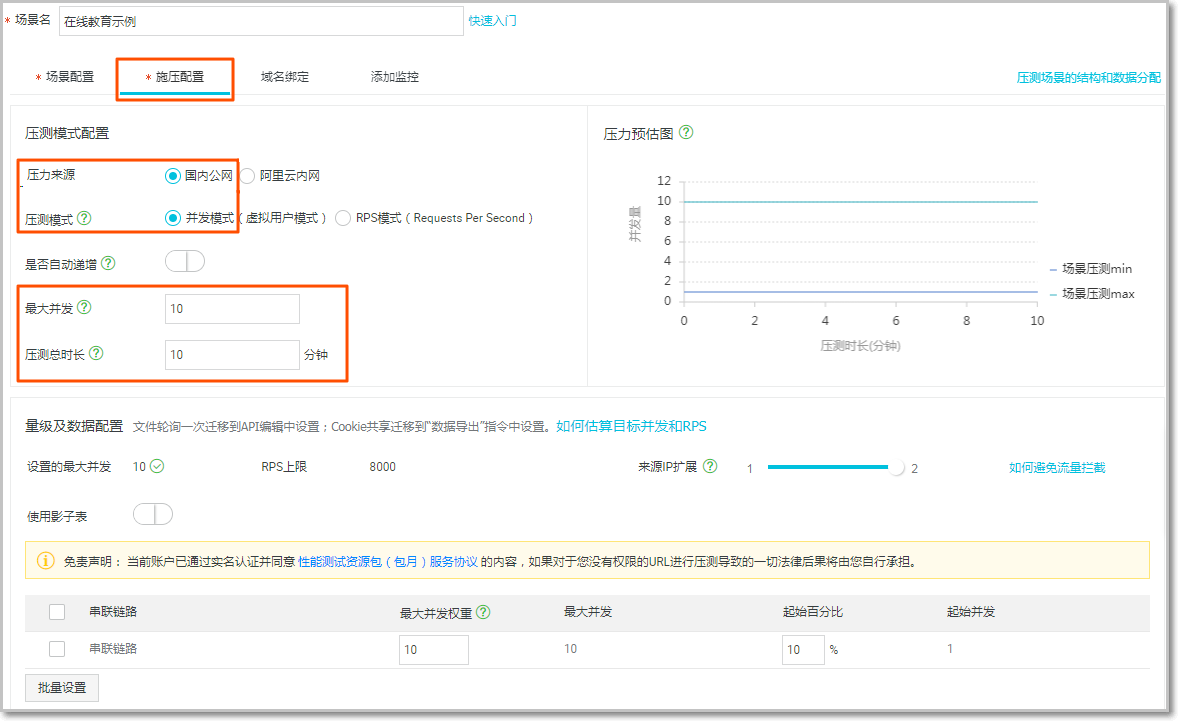Open 性能测试资源包（包月）服务协议 link

click(388, 561)
